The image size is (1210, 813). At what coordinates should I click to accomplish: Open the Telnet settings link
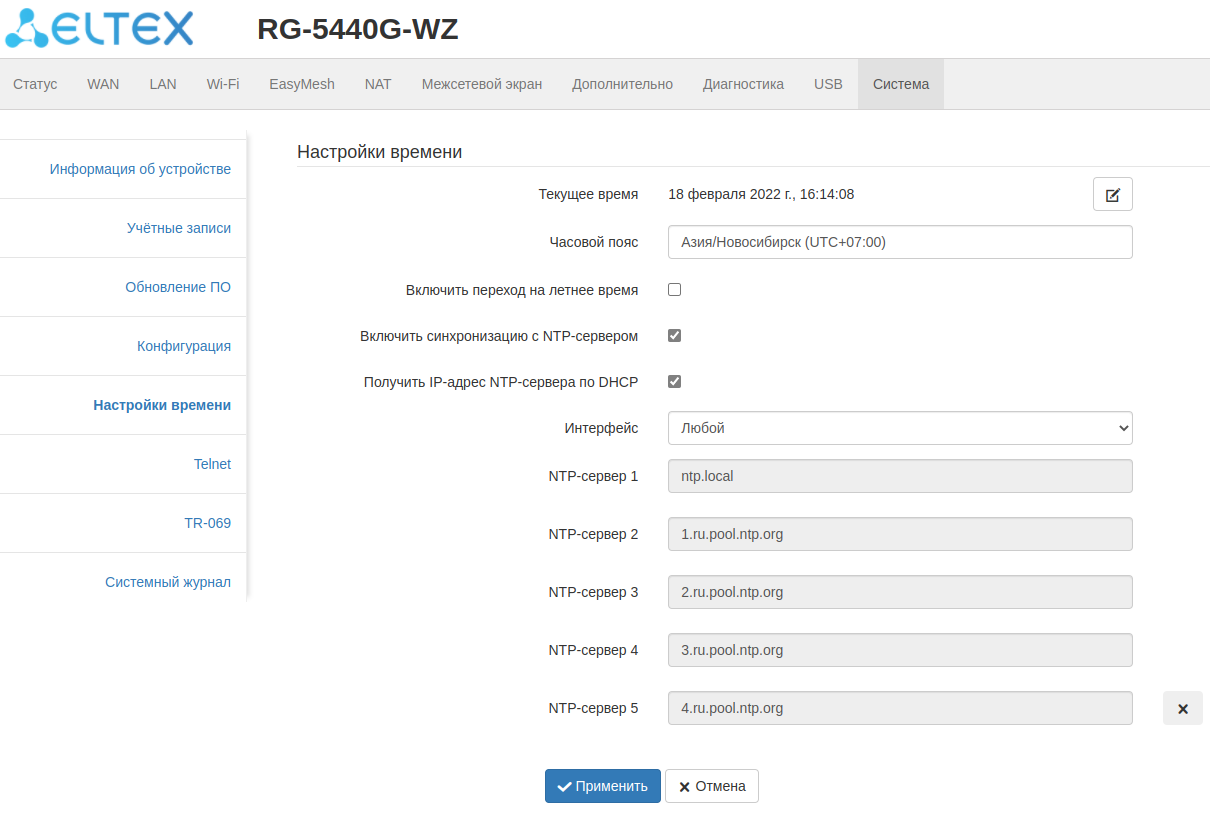(212, 464)
